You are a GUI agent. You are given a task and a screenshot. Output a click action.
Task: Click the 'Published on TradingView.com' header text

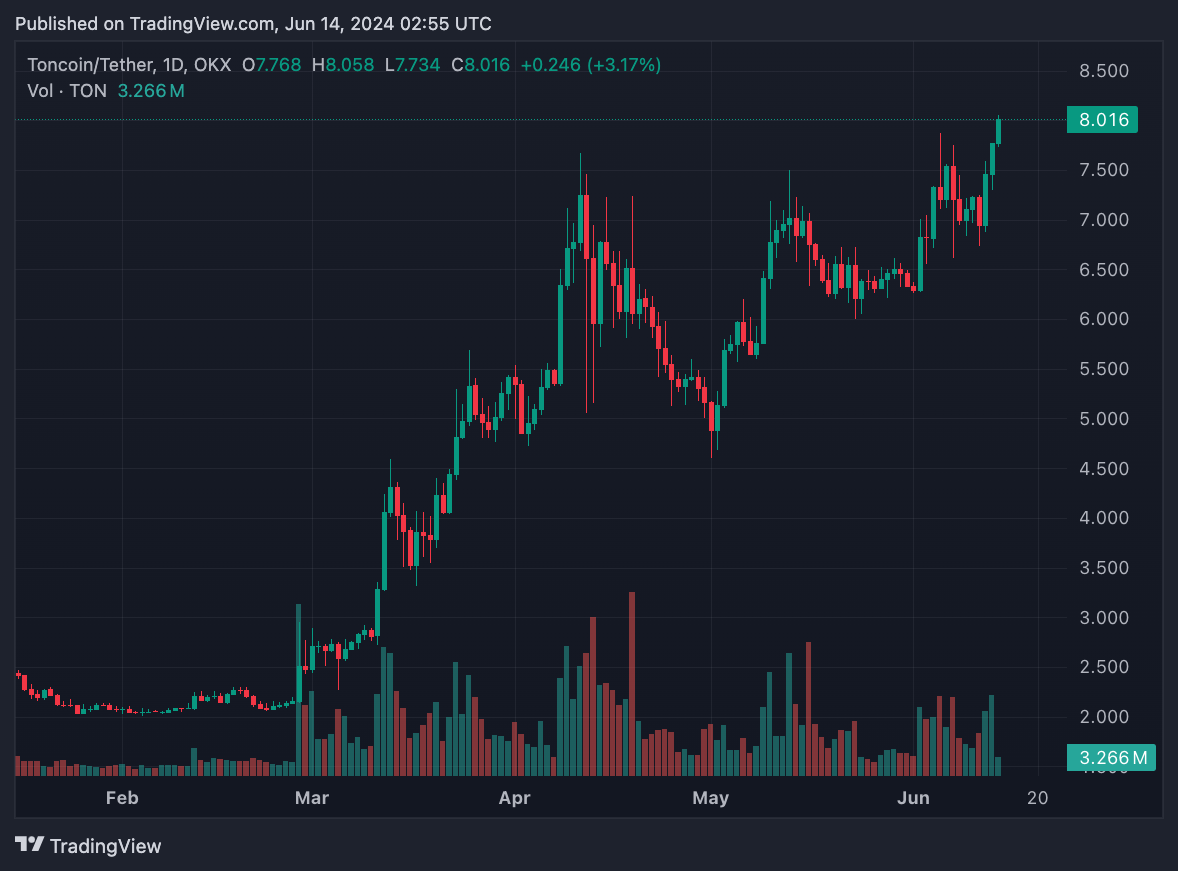[x=253, y=24]
